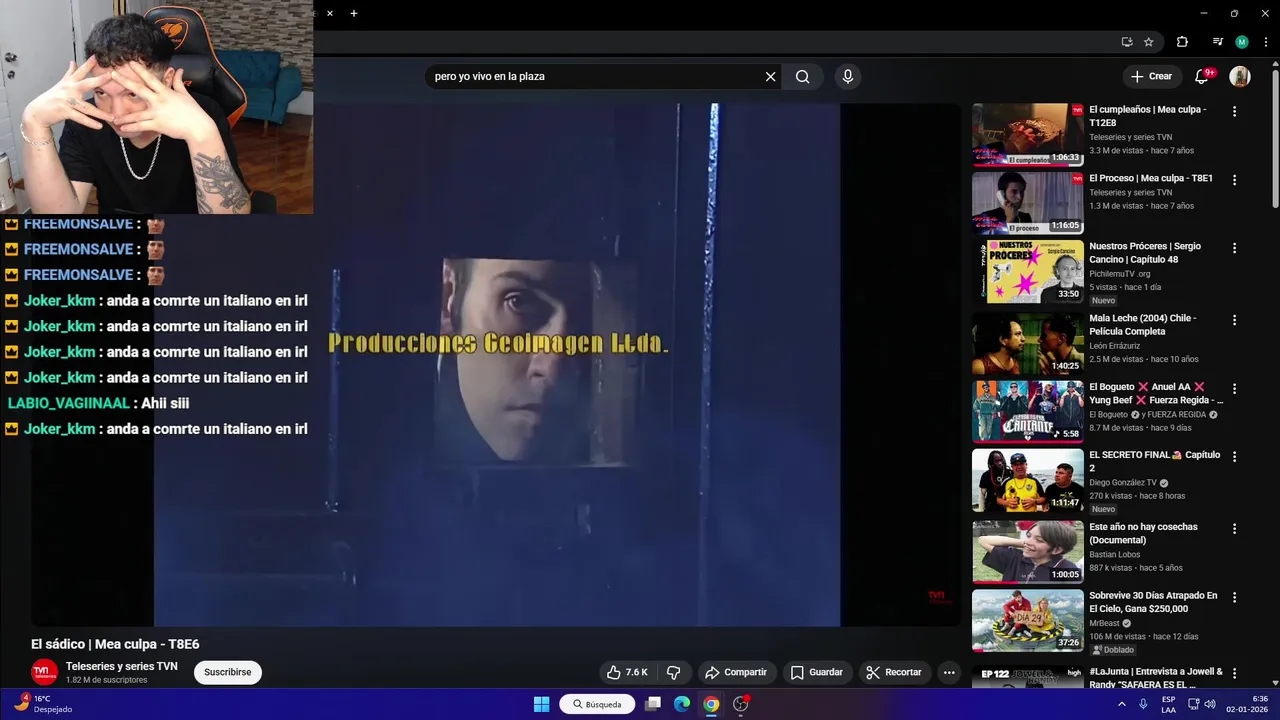Open the green M Chrome profile

1242,42
